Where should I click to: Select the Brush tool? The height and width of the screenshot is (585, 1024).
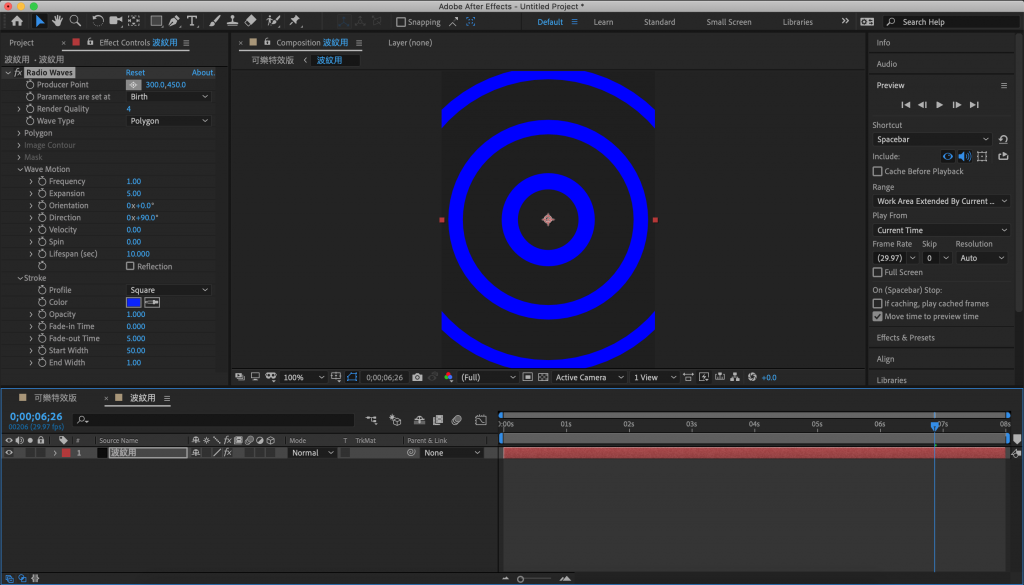[x=214, y=21]
